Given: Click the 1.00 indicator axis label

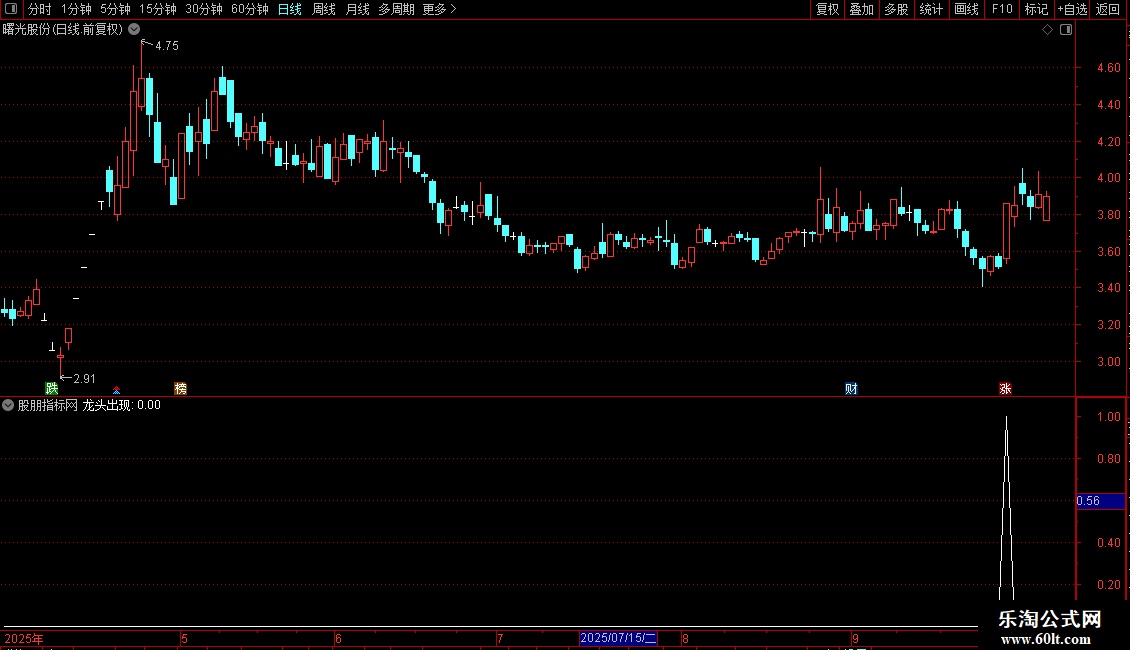Looking at the screenshot, I should 1108,417.
